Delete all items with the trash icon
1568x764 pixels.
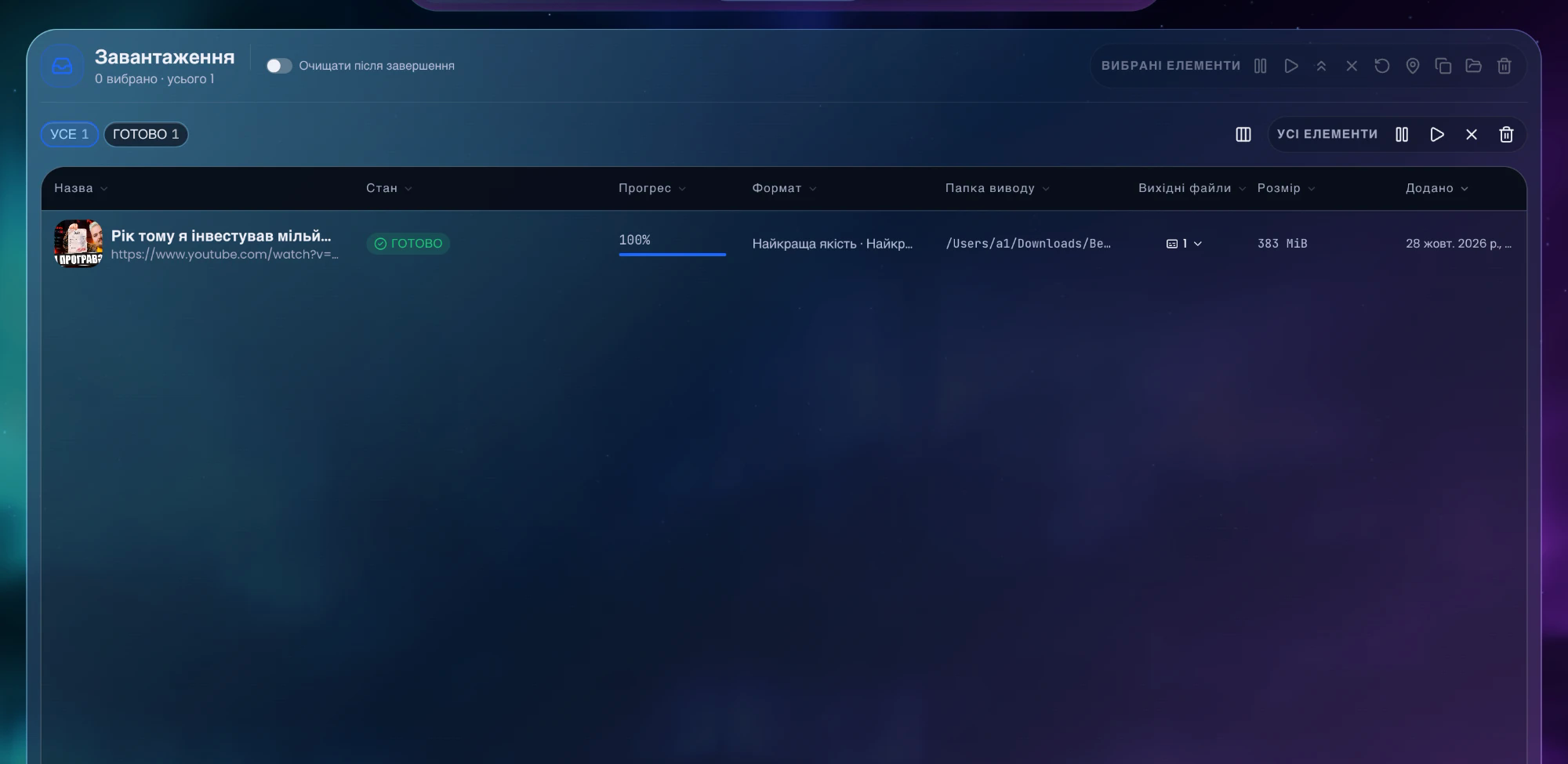click(x=1506, y=135)
